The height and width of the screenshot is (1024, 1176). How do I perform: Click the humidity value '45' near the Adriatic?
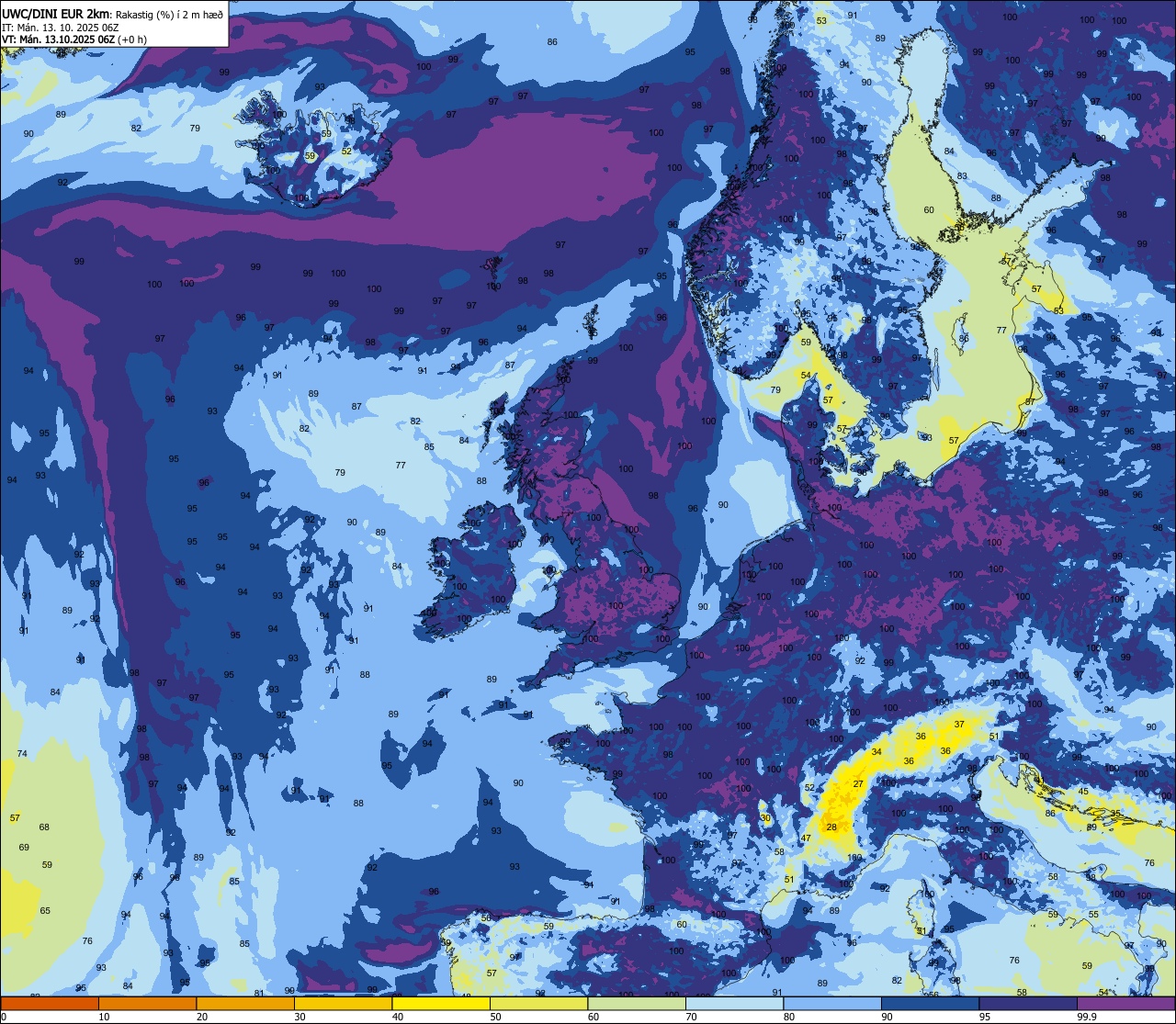coord(1083,792)
